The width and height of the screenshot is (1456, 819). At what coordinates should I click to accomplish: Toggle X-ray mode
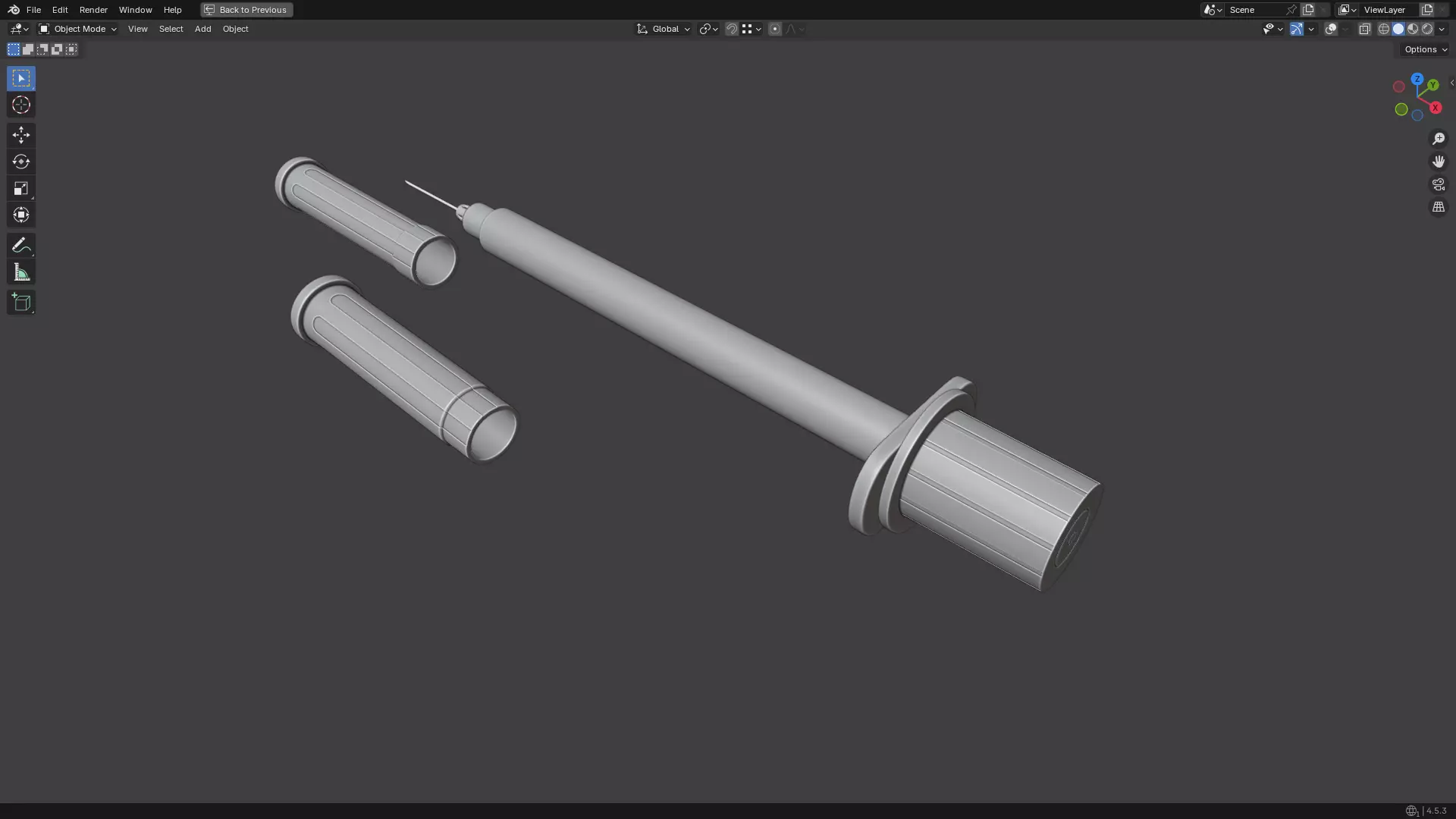[x=1365, y=29]
